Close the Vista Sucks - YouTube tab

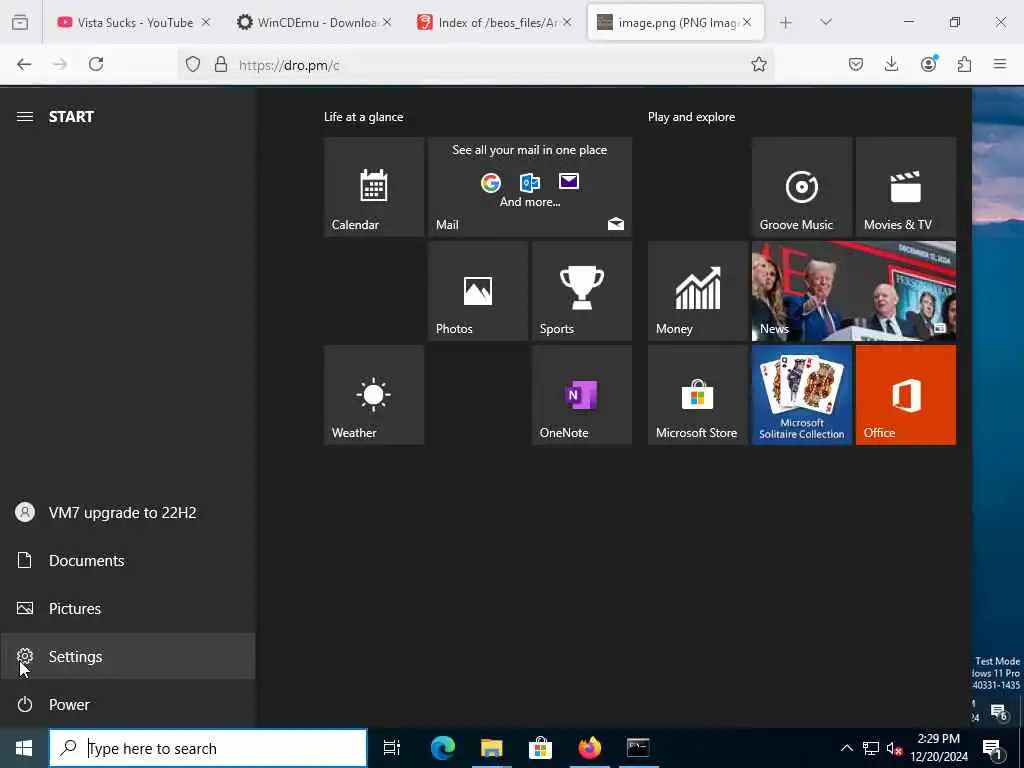point(206,22)
